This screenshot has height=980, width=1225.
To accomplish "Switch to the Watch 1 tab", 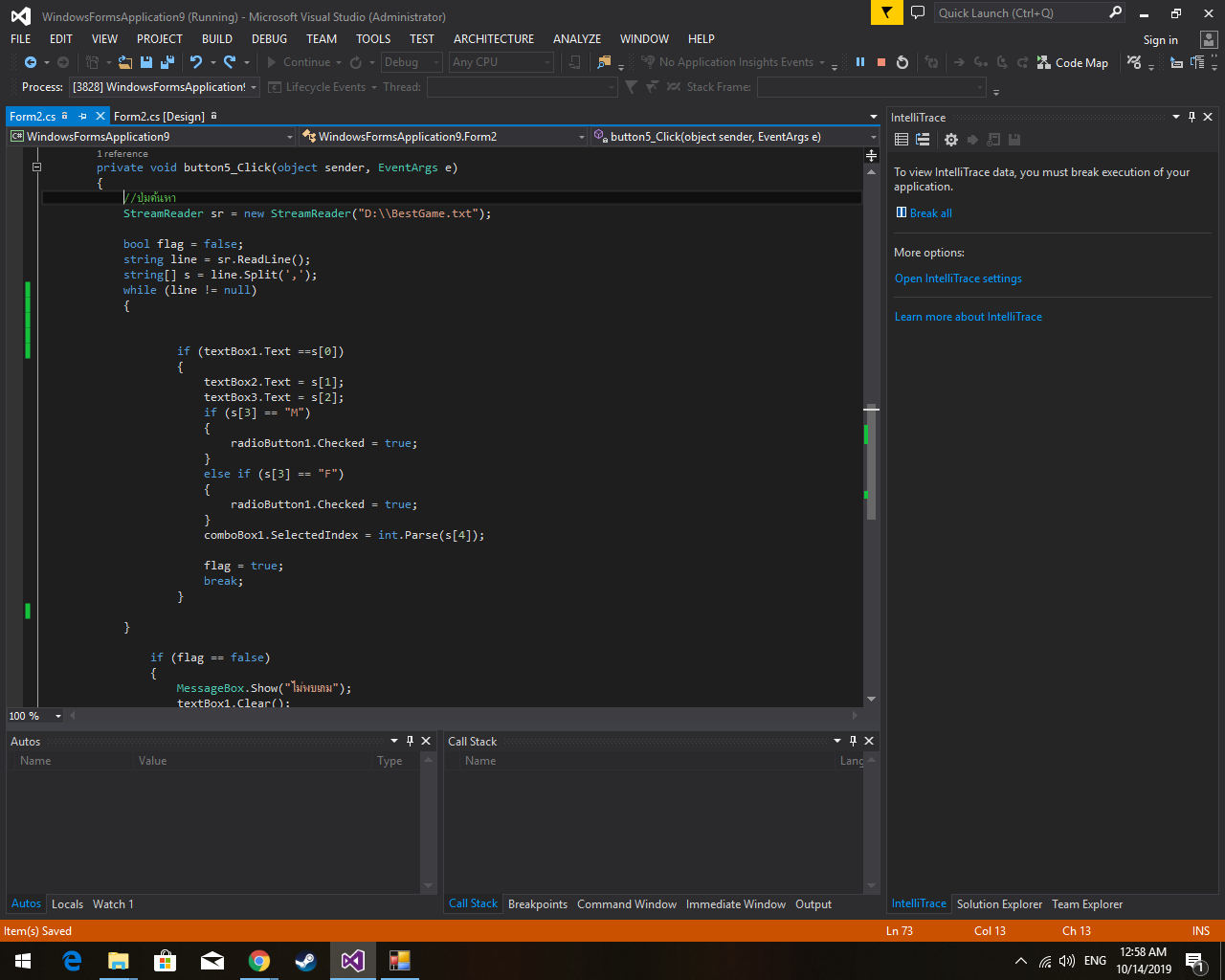I will click(x=113, y=904).
